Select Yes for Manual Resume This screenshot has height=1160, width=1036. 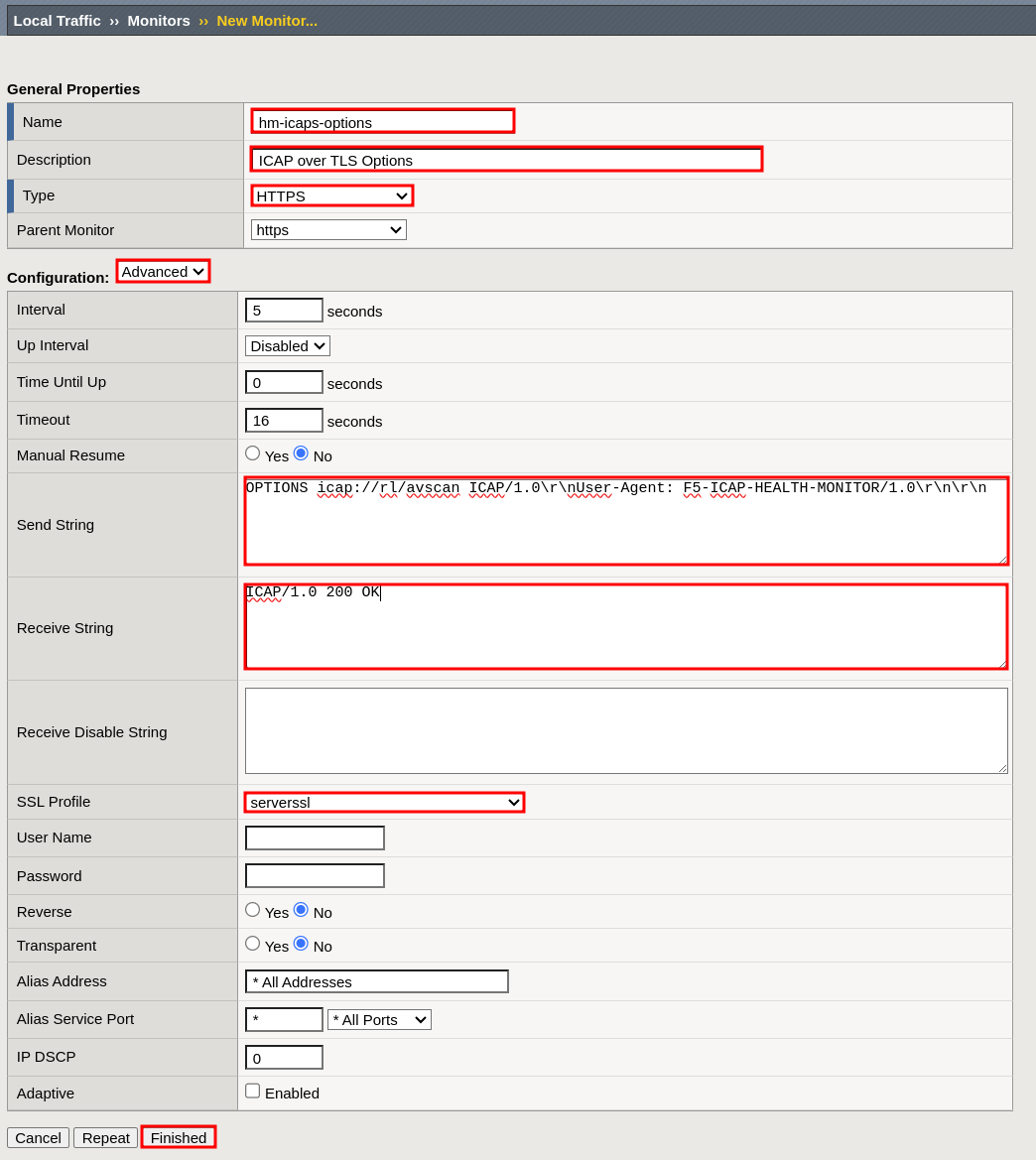click(x=252, y=453)
